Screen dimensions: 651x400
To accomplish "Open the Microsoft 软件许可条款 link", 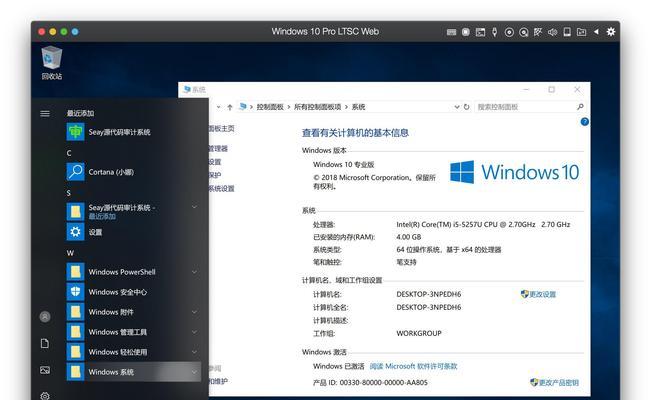I will [x=413, y=366].
